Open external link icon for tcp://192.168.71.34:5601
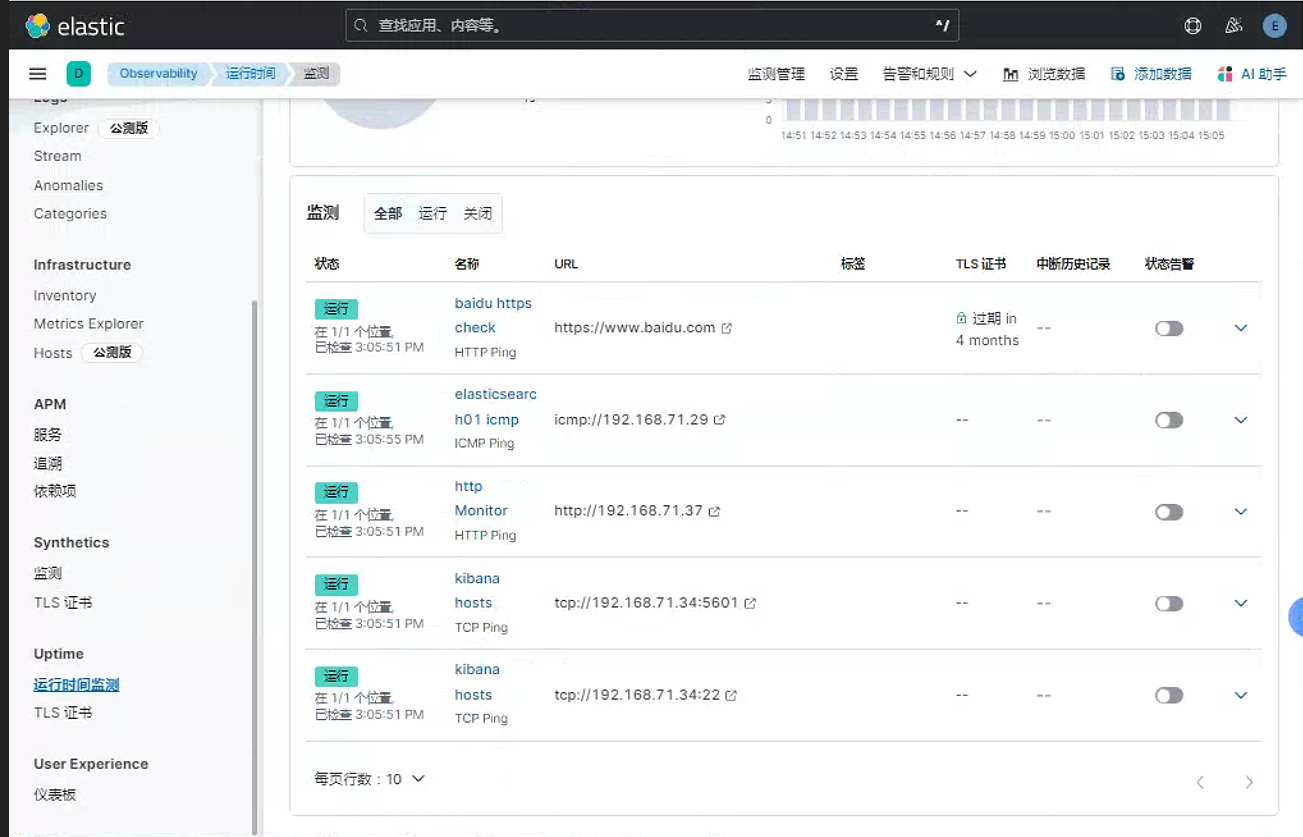Screen dimensions: 1303x837 pos(750,603)
